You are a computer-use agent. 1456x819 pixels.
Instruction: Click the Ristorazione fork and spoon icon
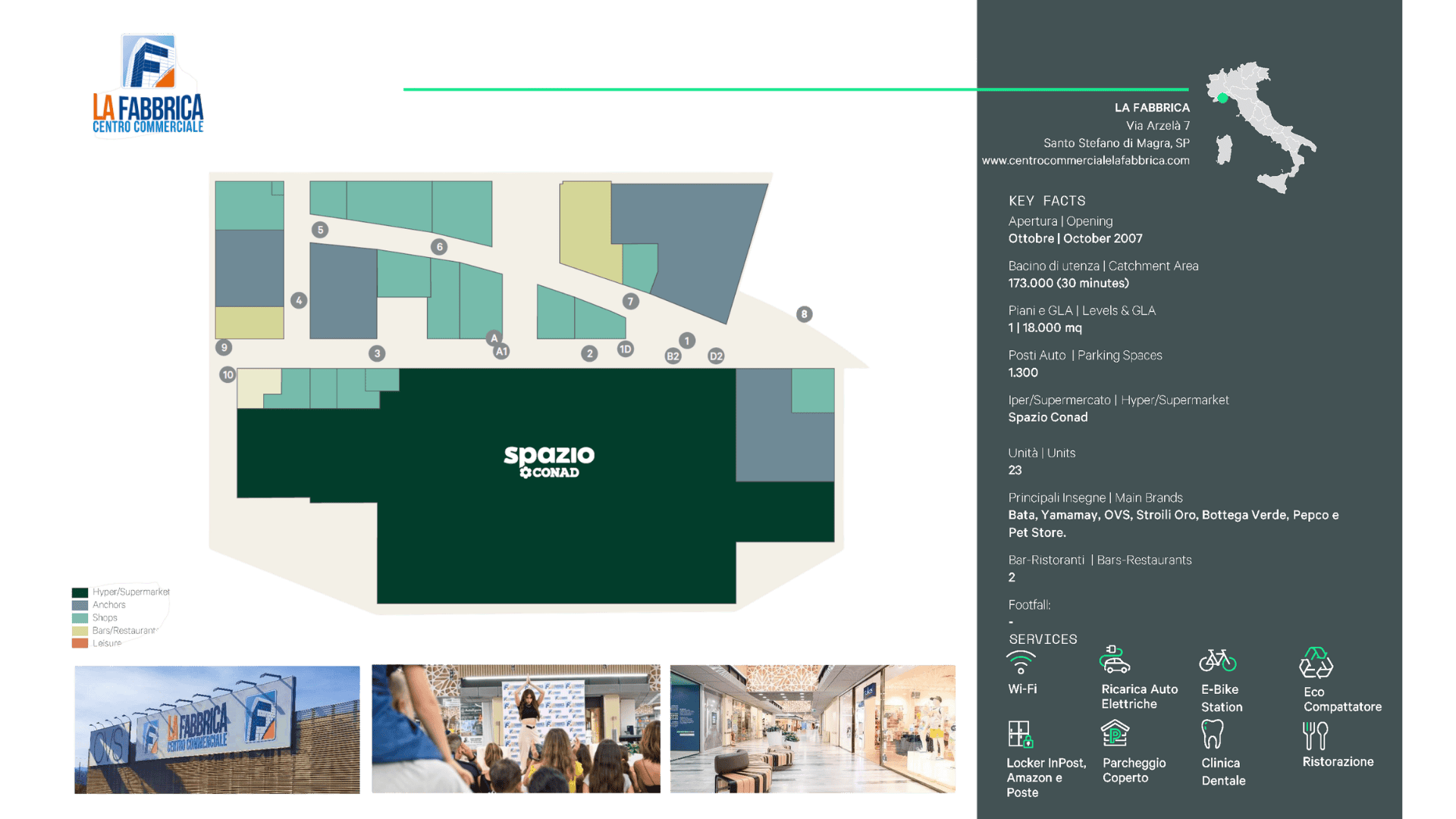point(1316,736)
